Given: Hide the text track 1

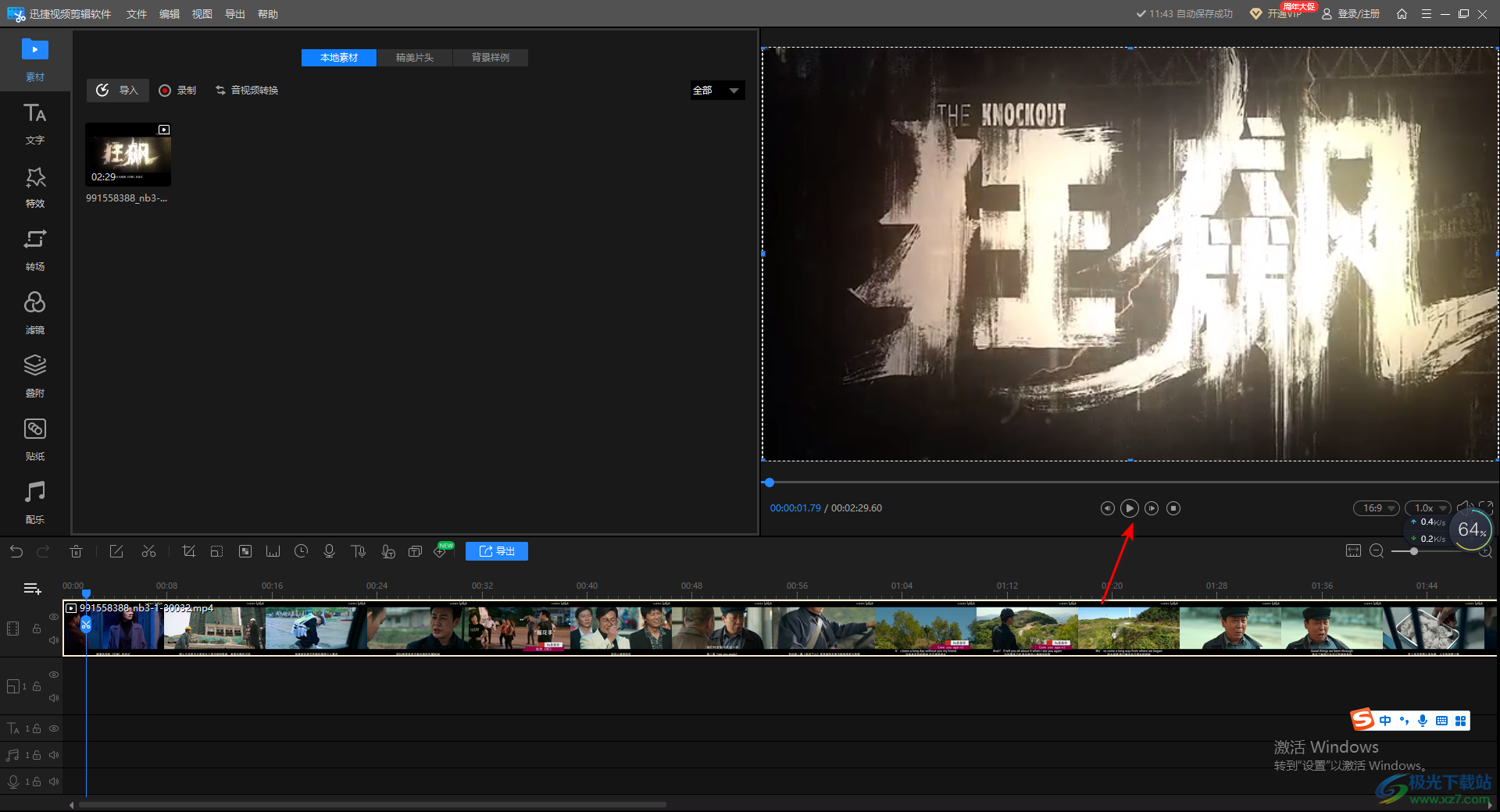Looking at the screenshot, I should (x=54, y=728).
